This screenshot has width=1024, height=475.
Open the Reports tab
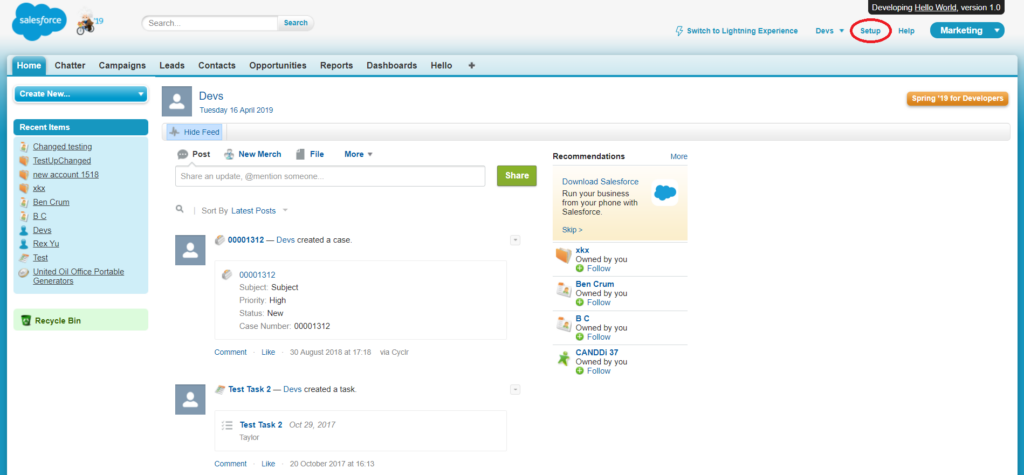pyautogui.click(x=336, y=65)
